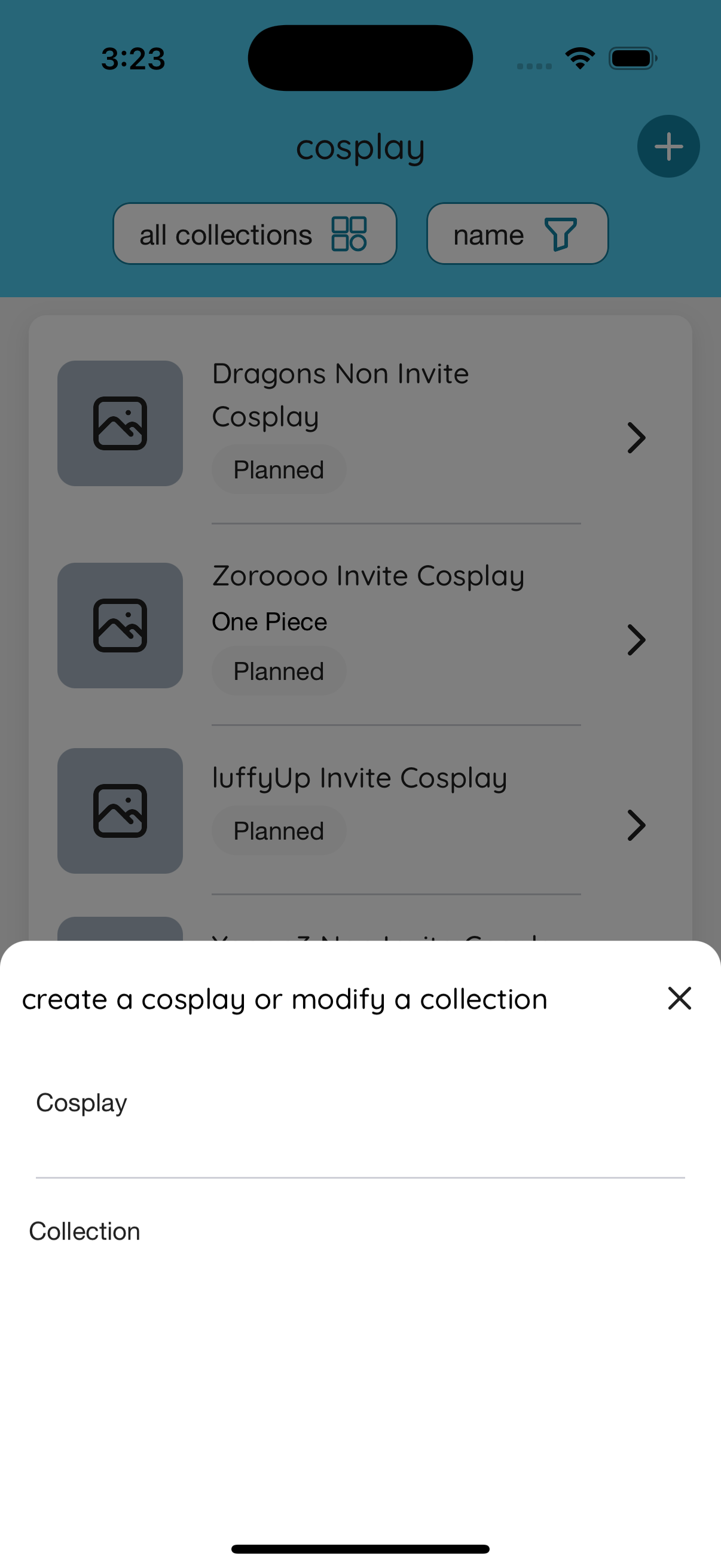721x1568 pixels.
Task: Open Zoroooo Invite Cosplay details via chevron
Action: click(x=637, y=640)
